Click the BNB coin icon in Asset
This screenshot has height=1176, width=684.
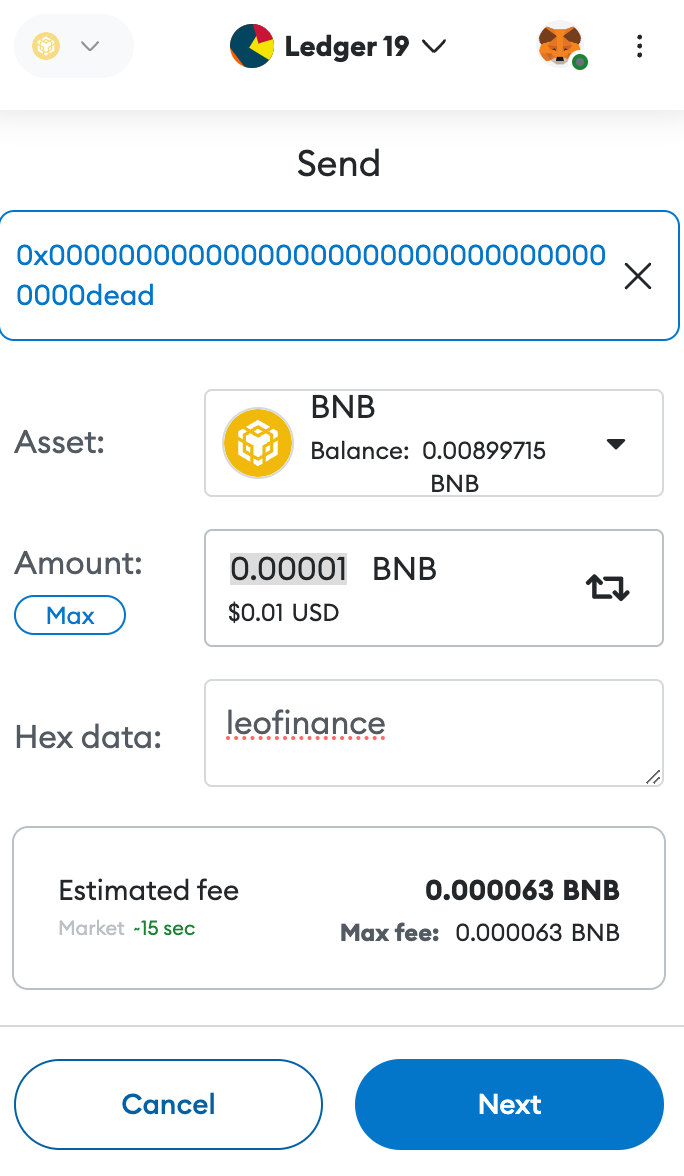(258, 443)
